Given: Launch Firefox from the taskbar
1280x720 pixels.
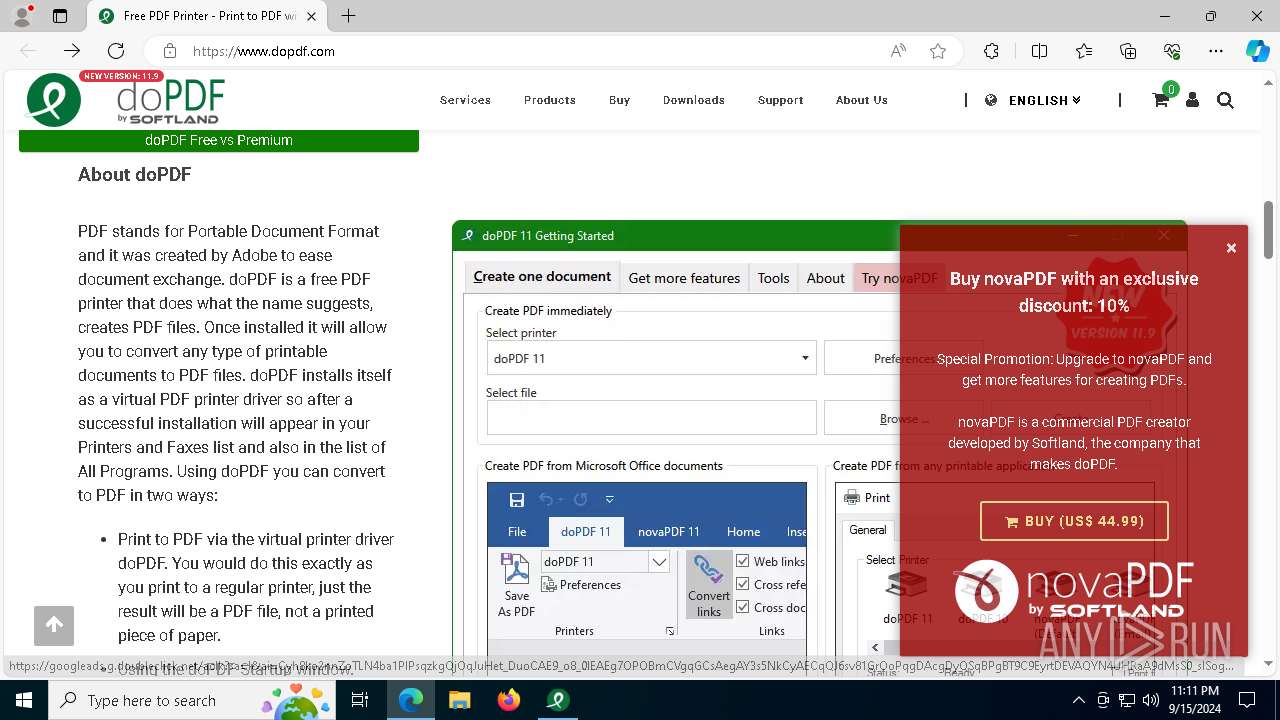Looking at the screenshot, I should [x=509, y=700].
